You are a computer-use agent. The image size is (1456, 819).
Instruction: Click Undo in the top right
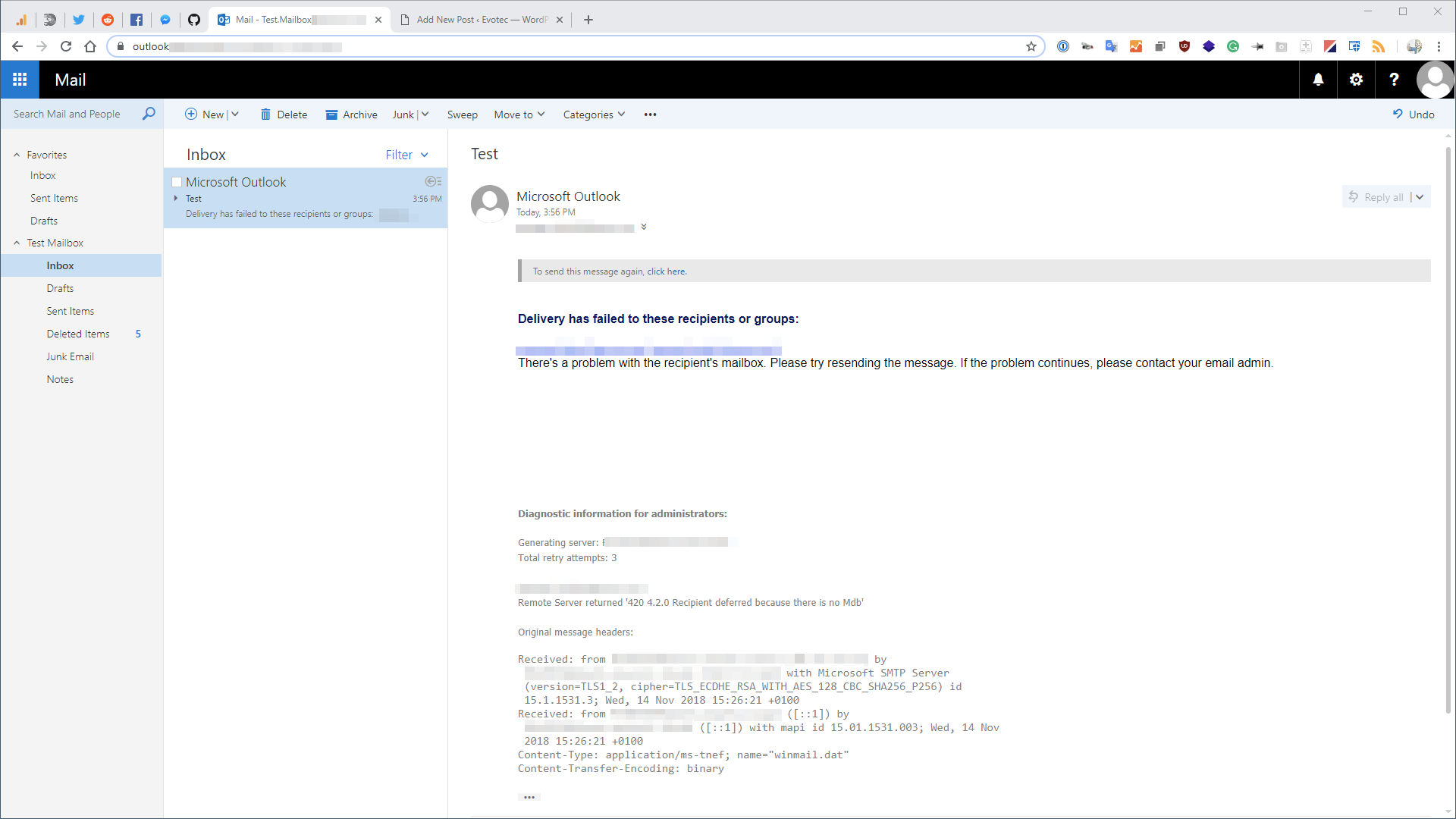[x=1414, y=114]
